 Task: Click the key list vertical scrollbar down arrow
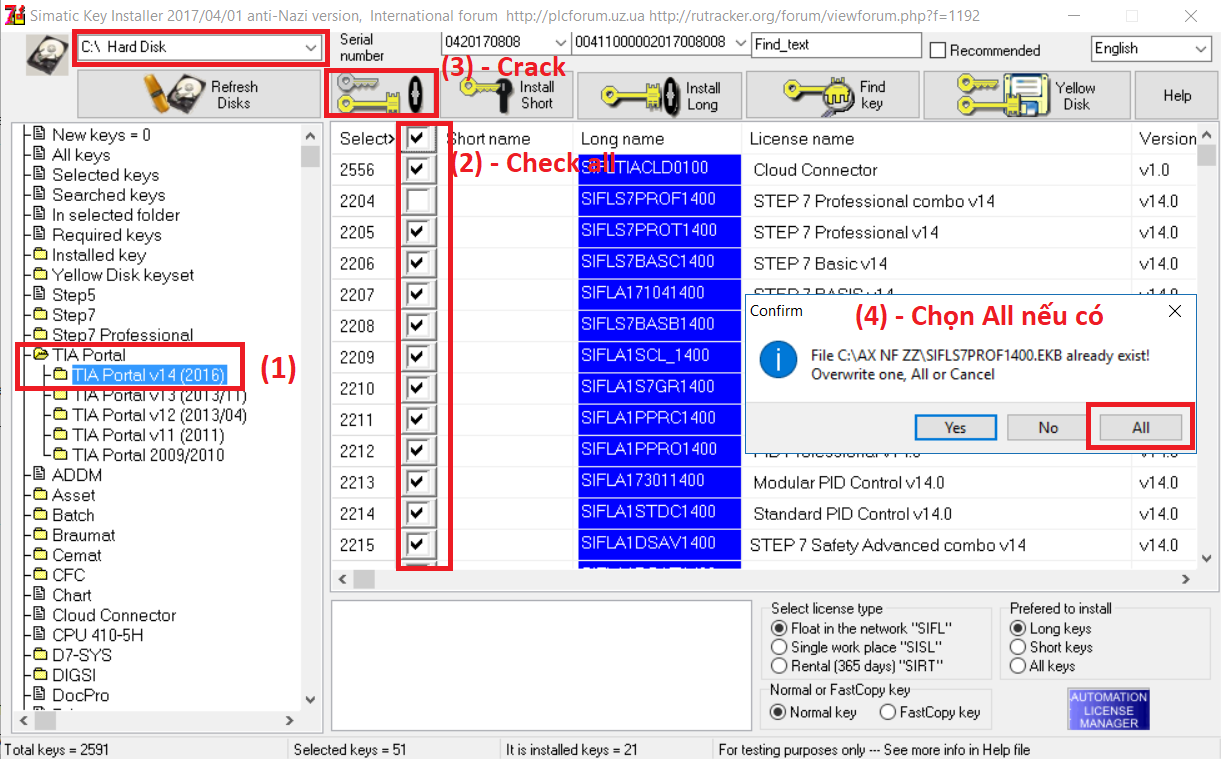(x=1206, y=558)
